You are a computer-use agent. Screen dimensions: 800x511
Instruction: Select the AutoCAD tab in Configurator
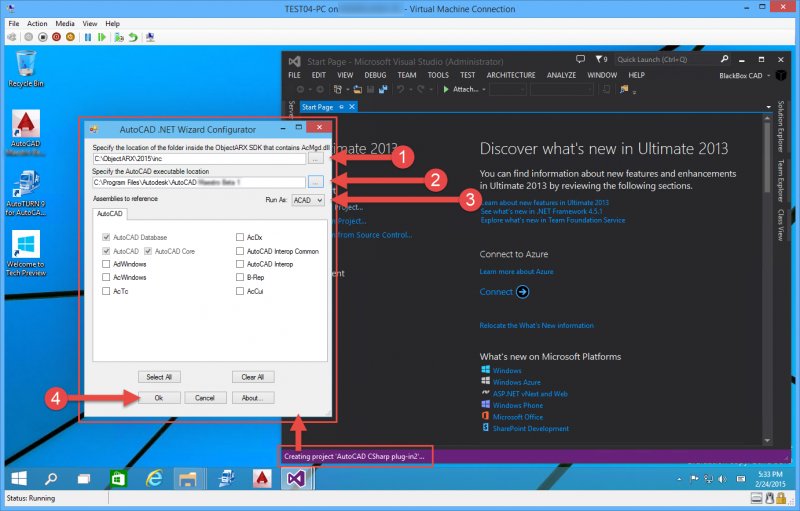pos(110,214)
